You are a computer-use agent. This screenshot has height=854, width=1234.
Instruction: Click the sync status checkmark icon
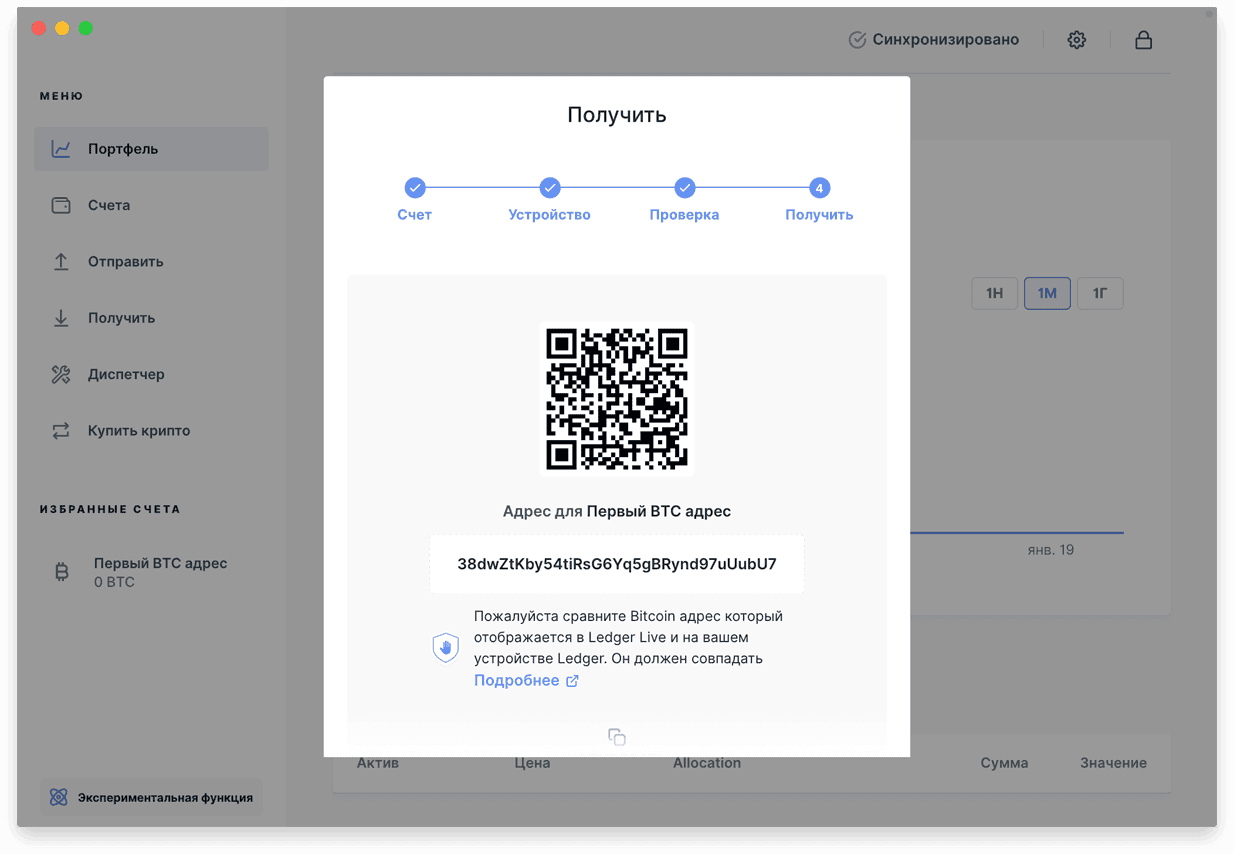(857, 40)
